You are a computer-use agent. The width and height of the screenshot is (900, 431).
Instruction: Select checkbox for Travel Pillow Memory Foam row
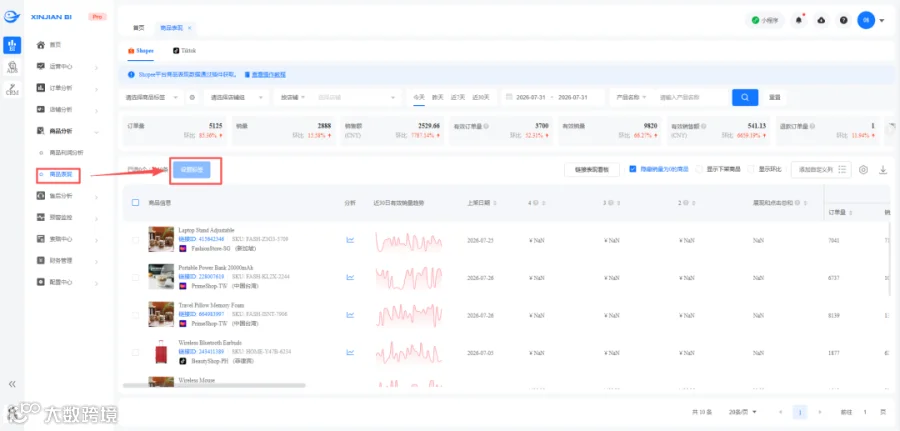pos(135,314)
